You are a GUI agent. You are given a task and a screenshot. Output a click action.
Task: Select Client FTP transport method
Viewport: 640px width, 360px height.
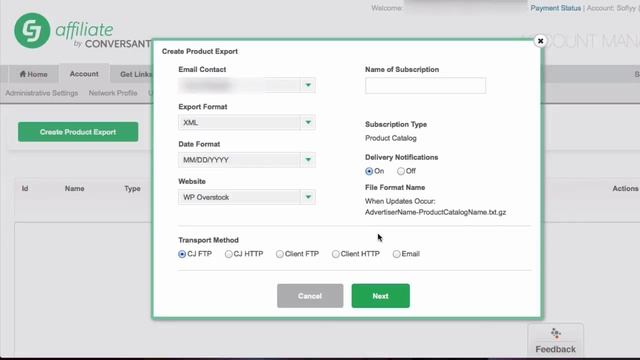click(x=280, y=254)
